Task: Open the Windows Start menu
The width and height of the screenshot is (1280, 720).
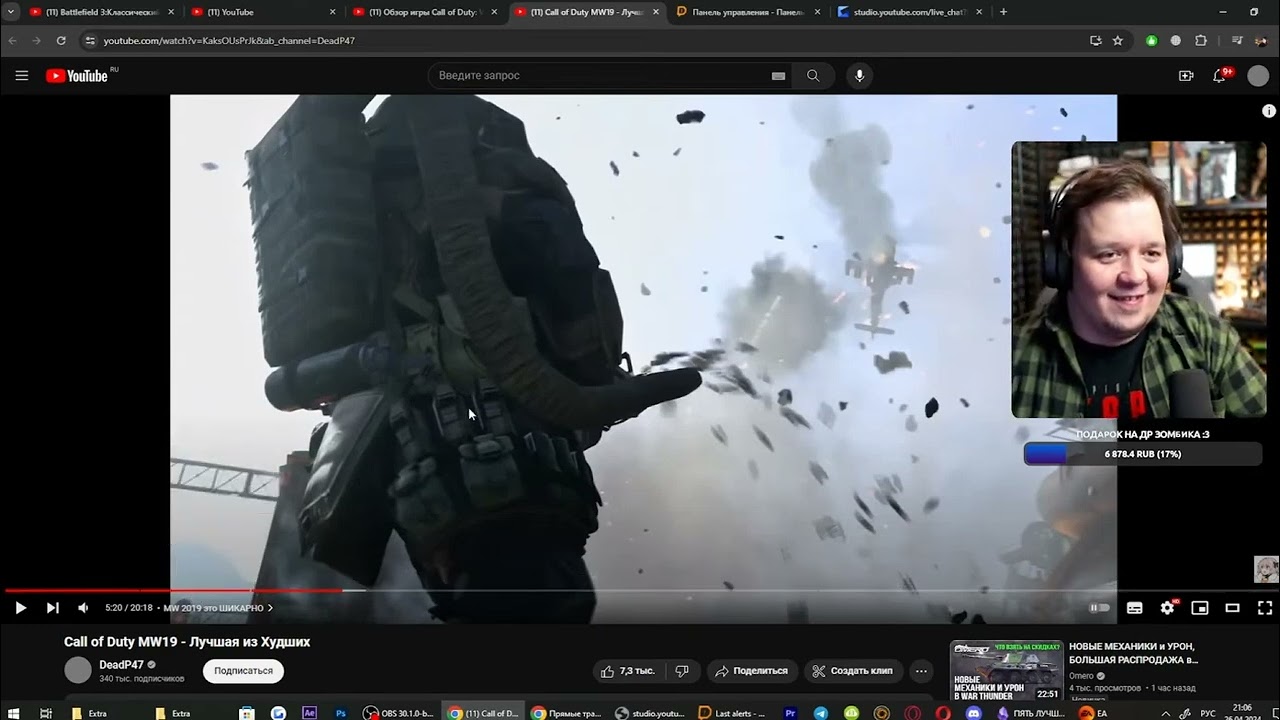Action: click(14, 713)
